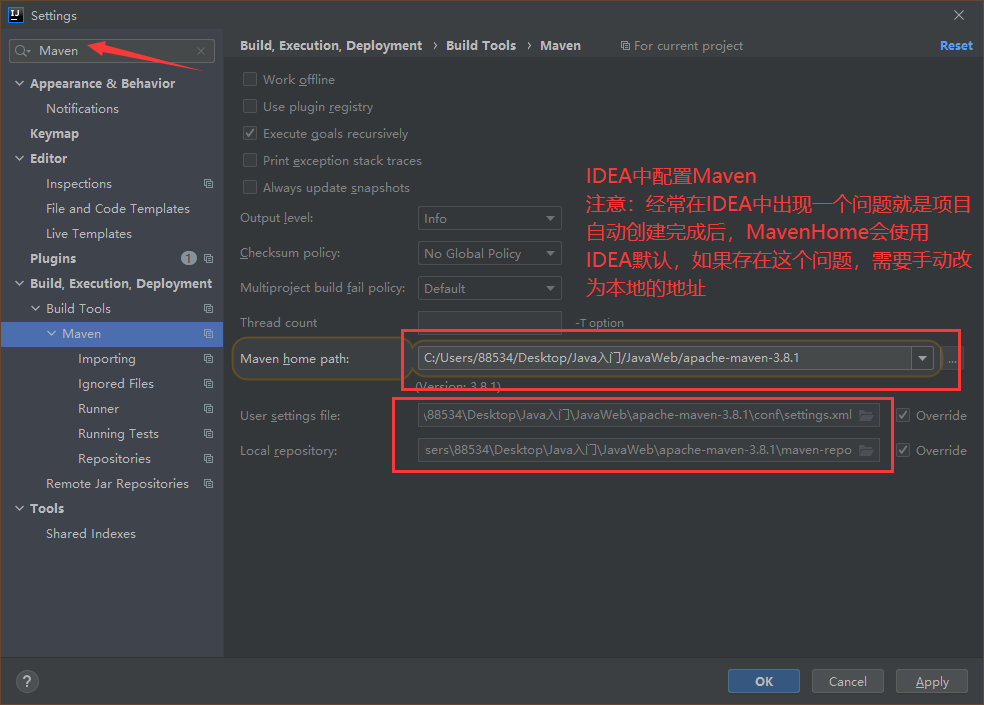The image size is (984, 705).
Task: Click the project-level icon beside Plugins
Action: pos(208,259)
